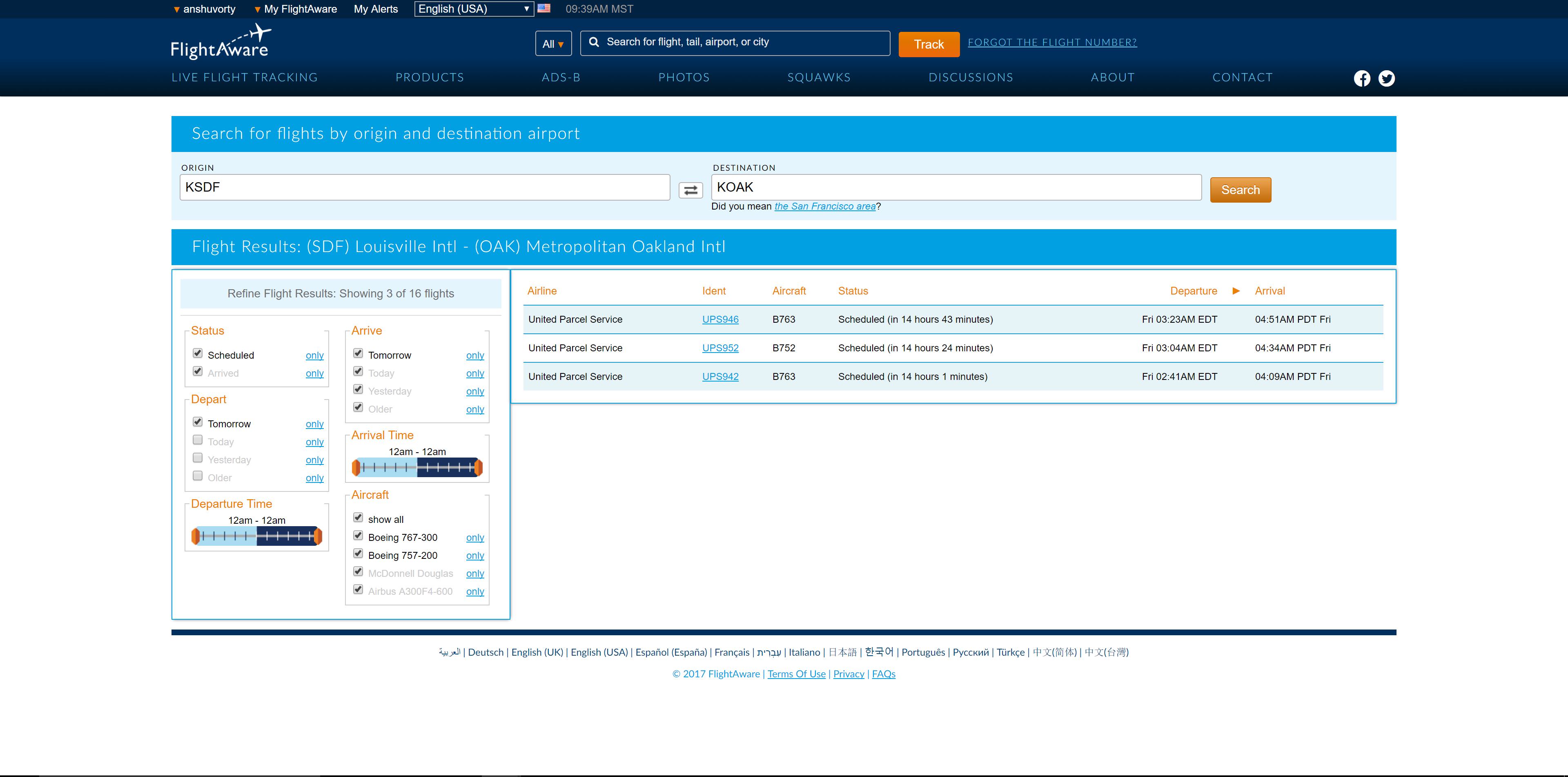Uncheck the Scheduled status checkbox
Viewport: 1568px width, 777px height.
coord(198,353)
